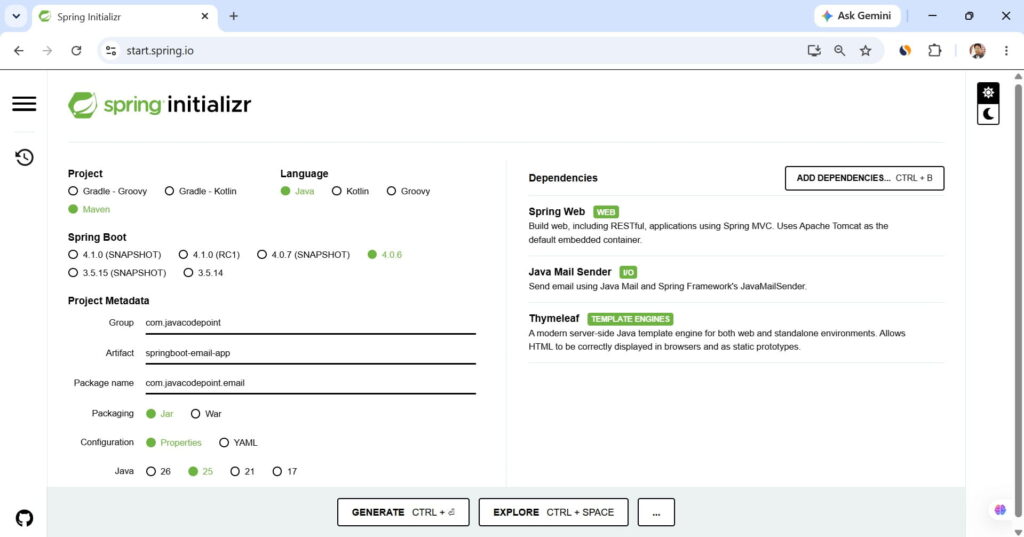Click the orange extension icon in the toolbar
This screenshot has height=537, width=1024.
point(905,50)
